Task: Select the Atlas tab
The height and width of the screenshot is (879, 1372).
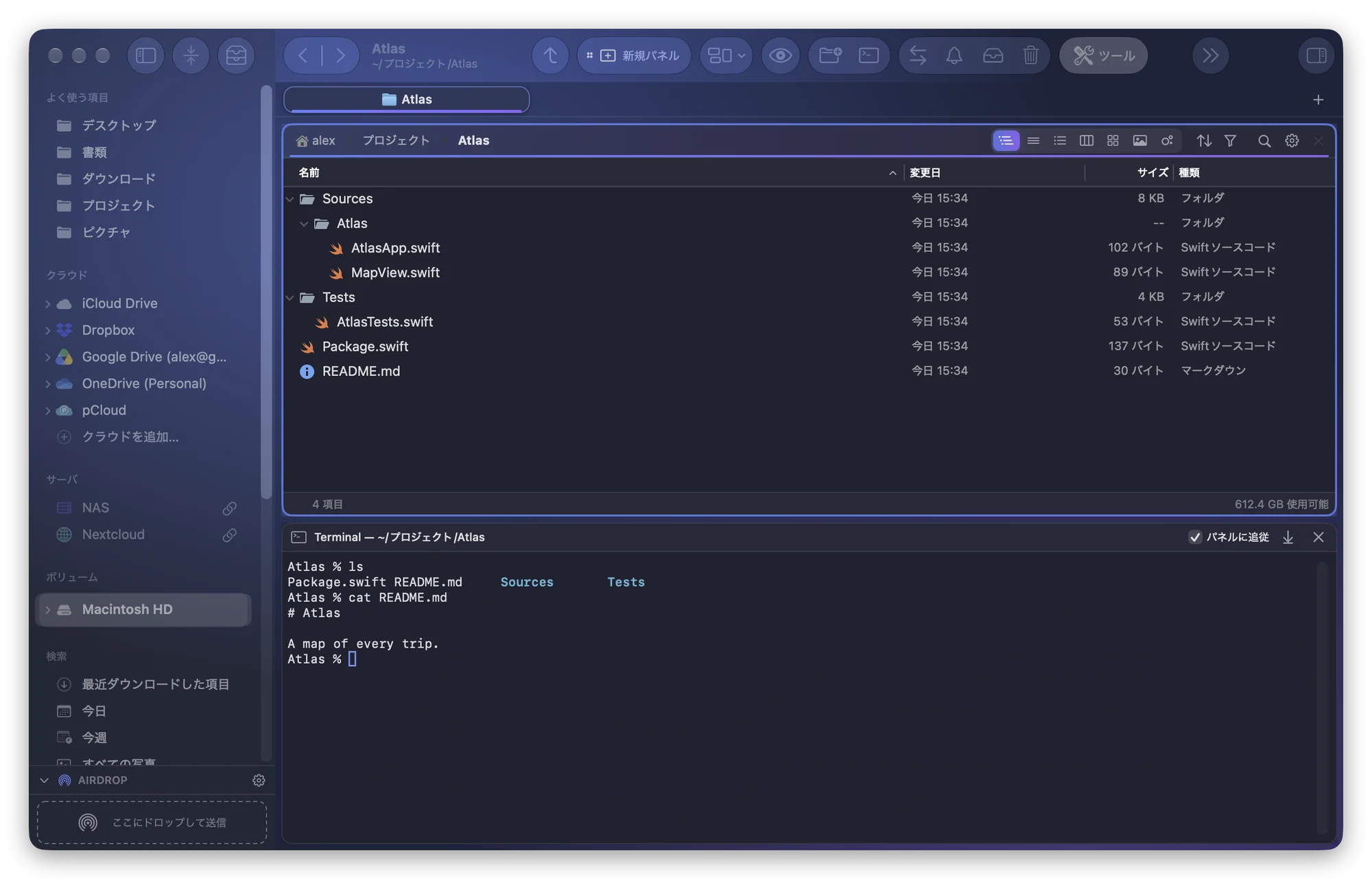Action: click(x=406, y=99)
